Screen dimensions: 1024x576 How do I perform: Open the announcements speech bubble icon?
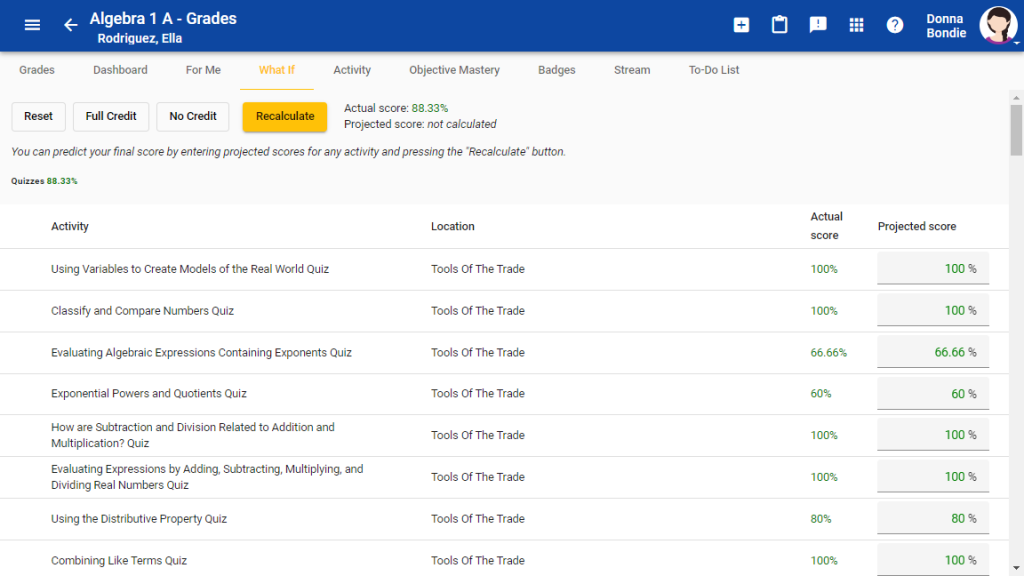818,25
